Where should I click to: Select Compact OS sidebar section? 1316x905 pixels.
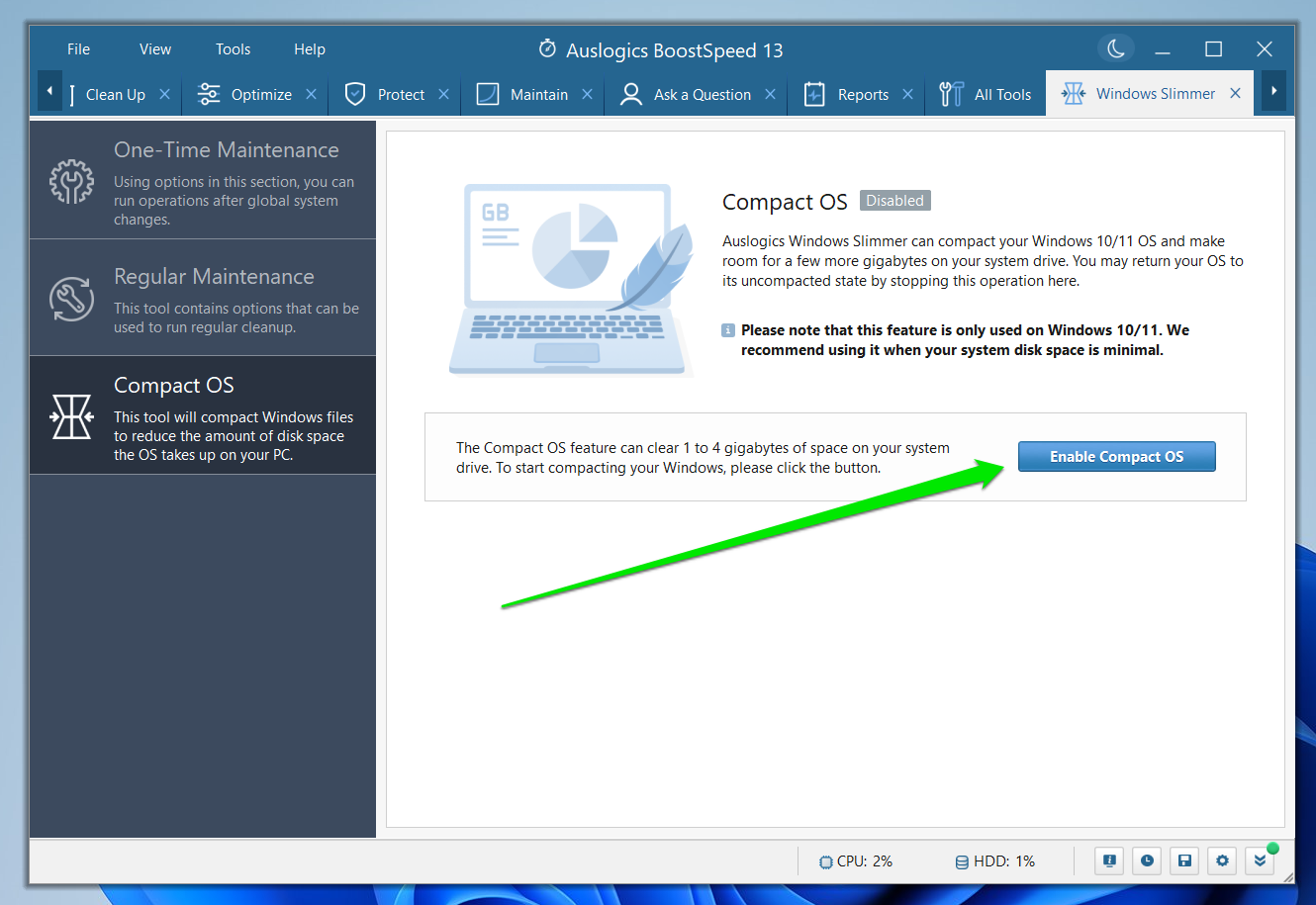[x=203, y=415]
